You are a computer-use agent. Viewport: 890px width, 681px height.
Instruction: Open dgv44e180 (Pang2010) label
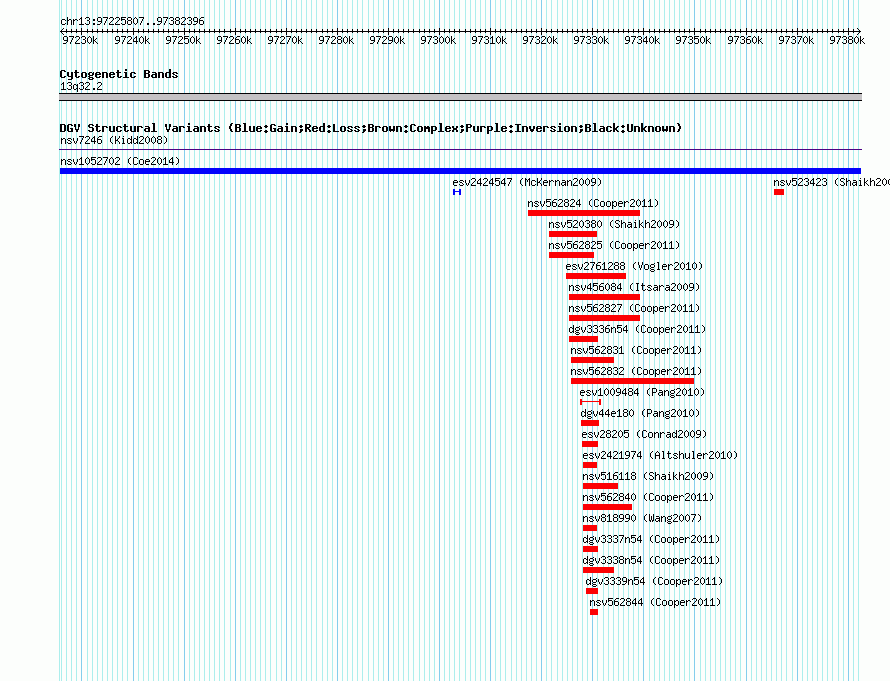pyautogui.click(x=640, y=413)
